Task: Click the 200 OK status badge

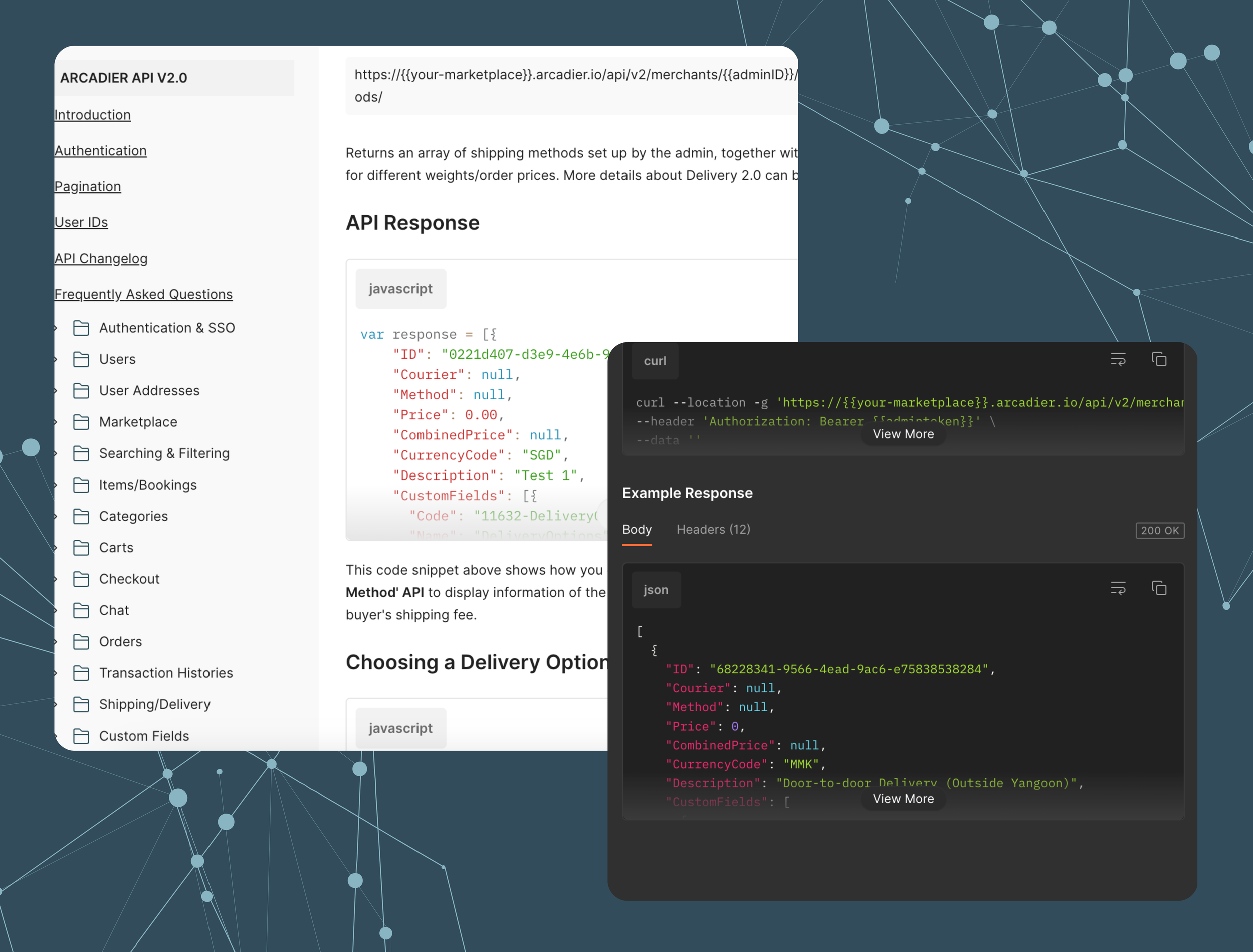Action: coord(1160,531)
